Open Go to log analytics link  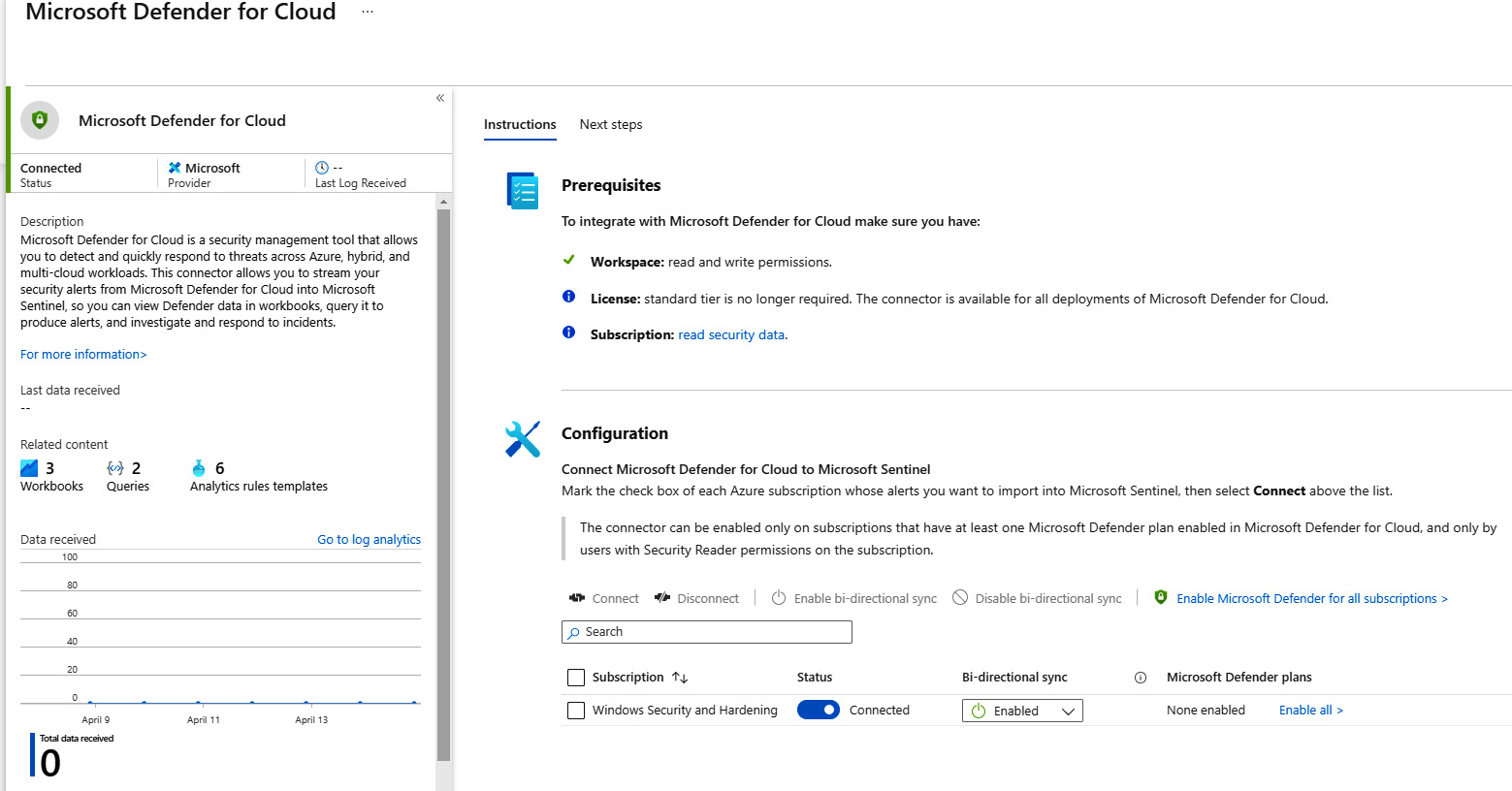click(x=370, y=539)
